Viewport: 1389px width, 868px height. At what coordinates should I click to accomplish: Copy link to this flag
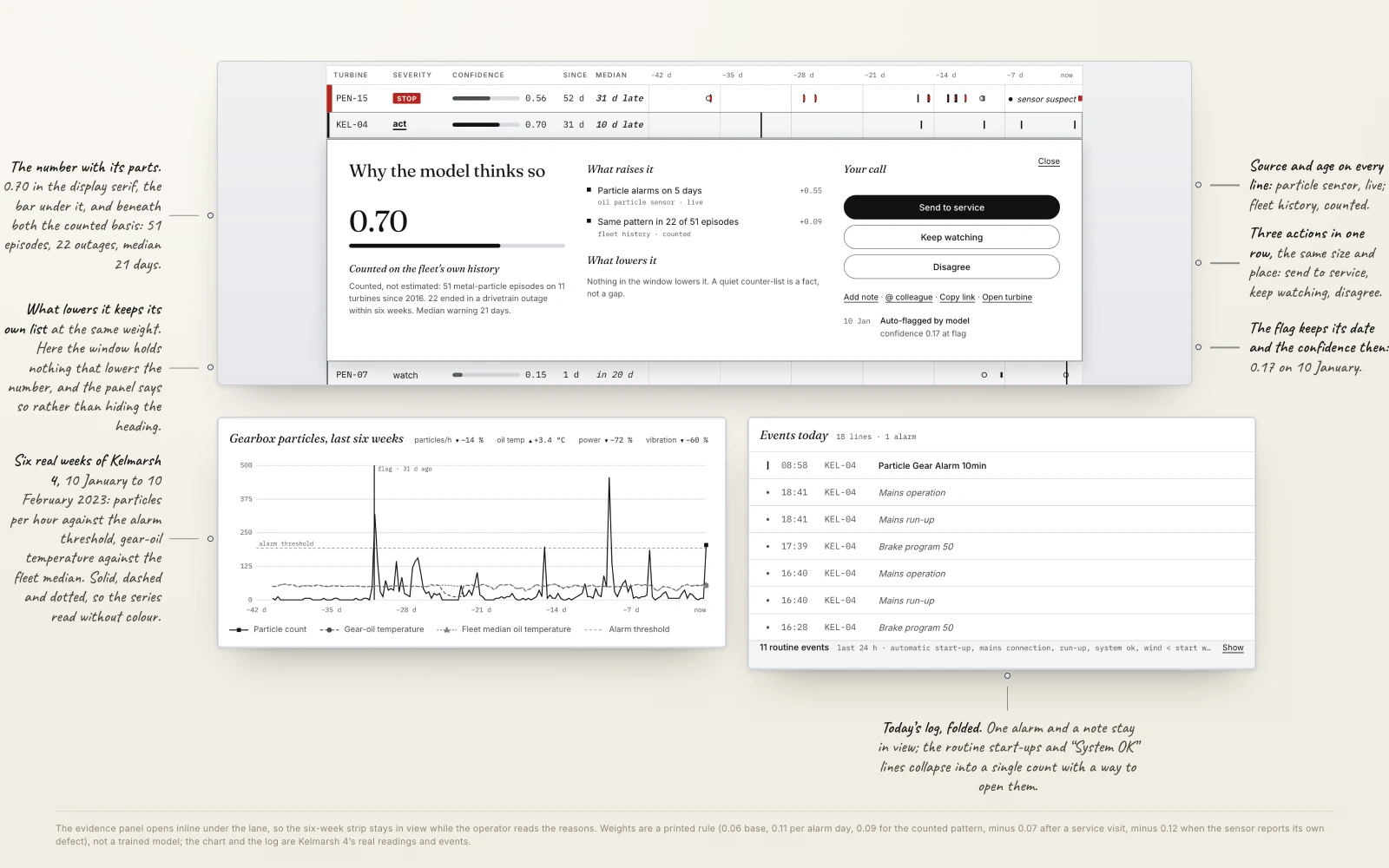[x=957, y=298]
